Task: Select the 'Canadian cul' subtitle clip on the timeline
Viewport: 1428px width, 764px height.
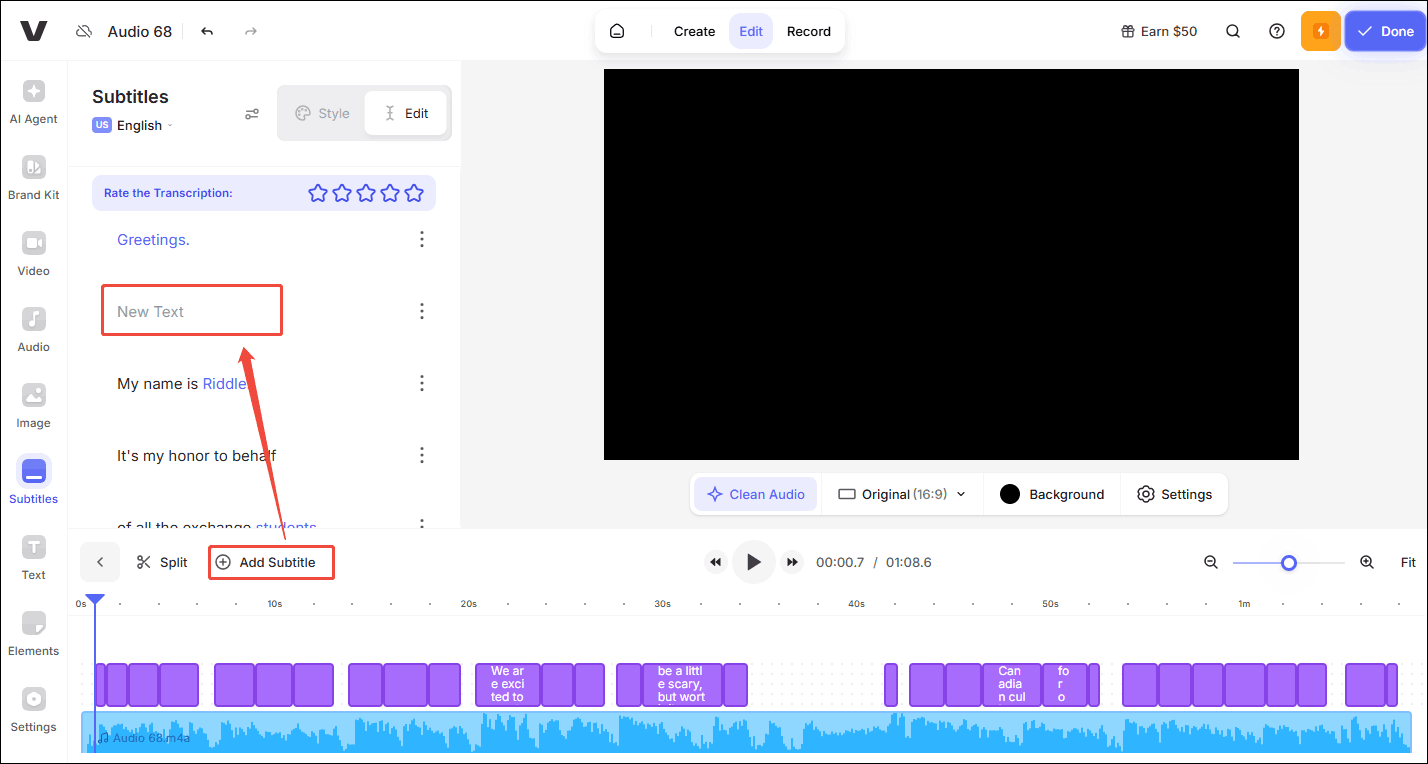Action: pos(1012,685)
